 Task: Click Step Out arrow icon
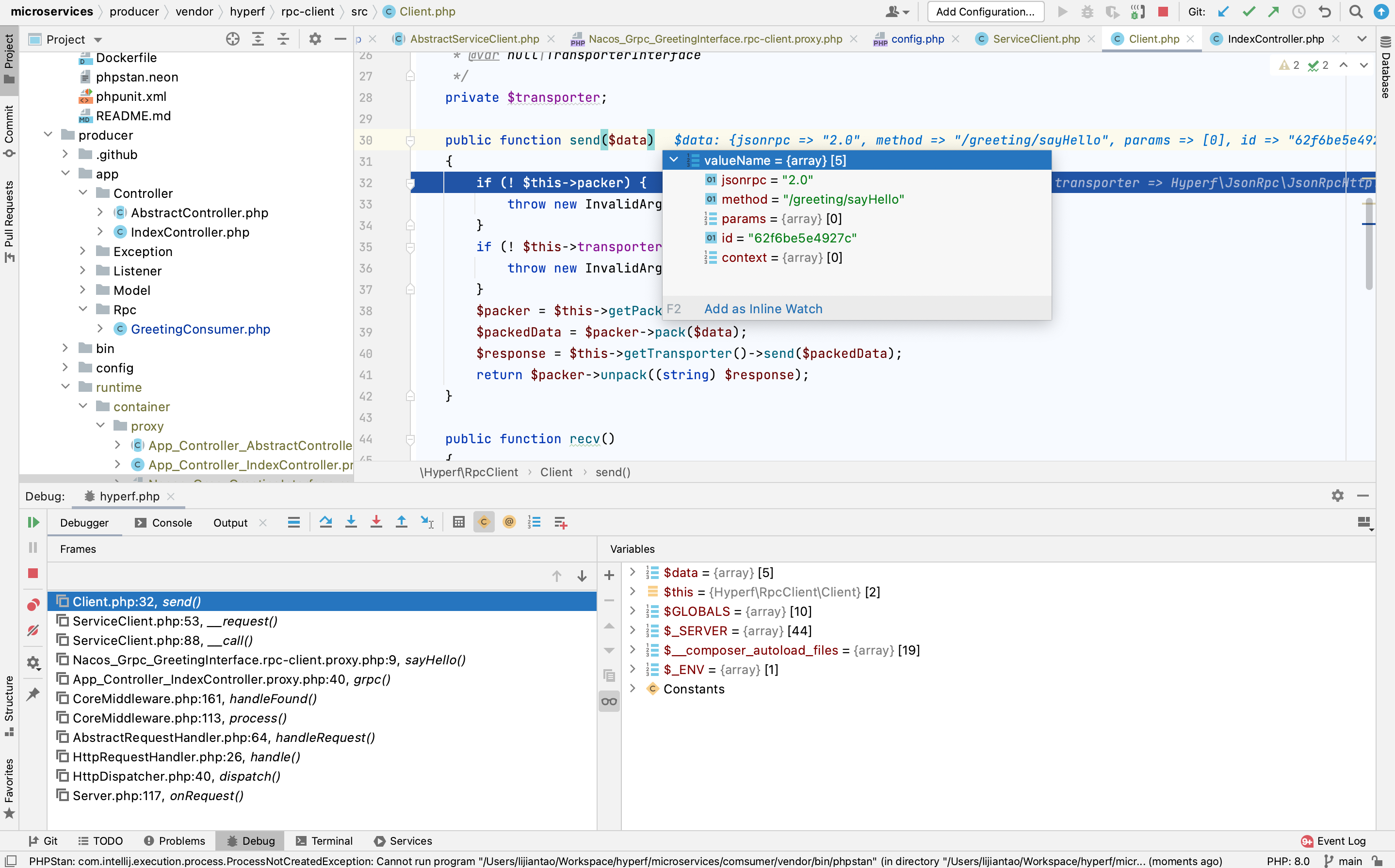[x=401, y=522]
